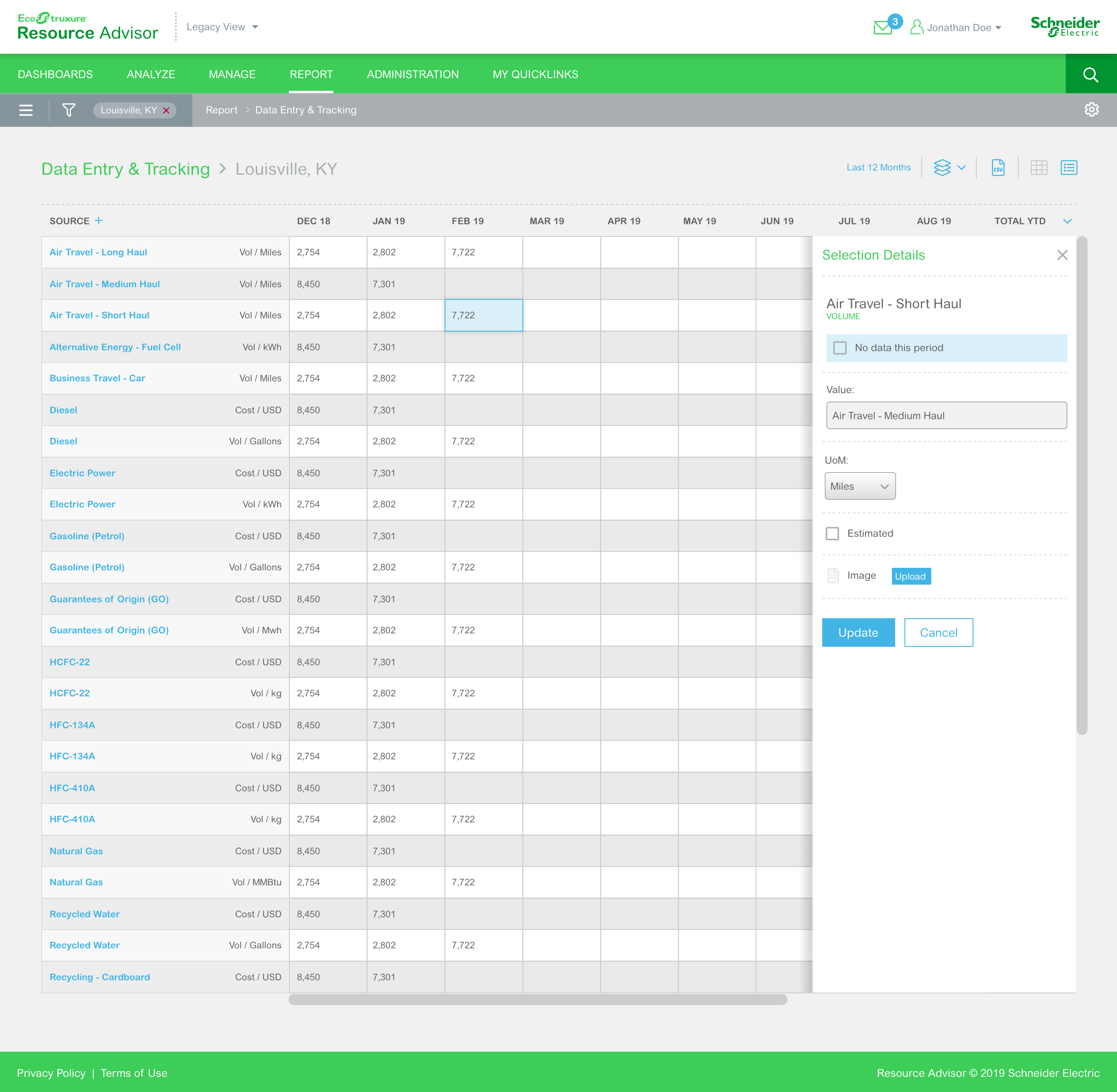
Task: Click the filter funnel icon
Action: click(x=69, y=110)
